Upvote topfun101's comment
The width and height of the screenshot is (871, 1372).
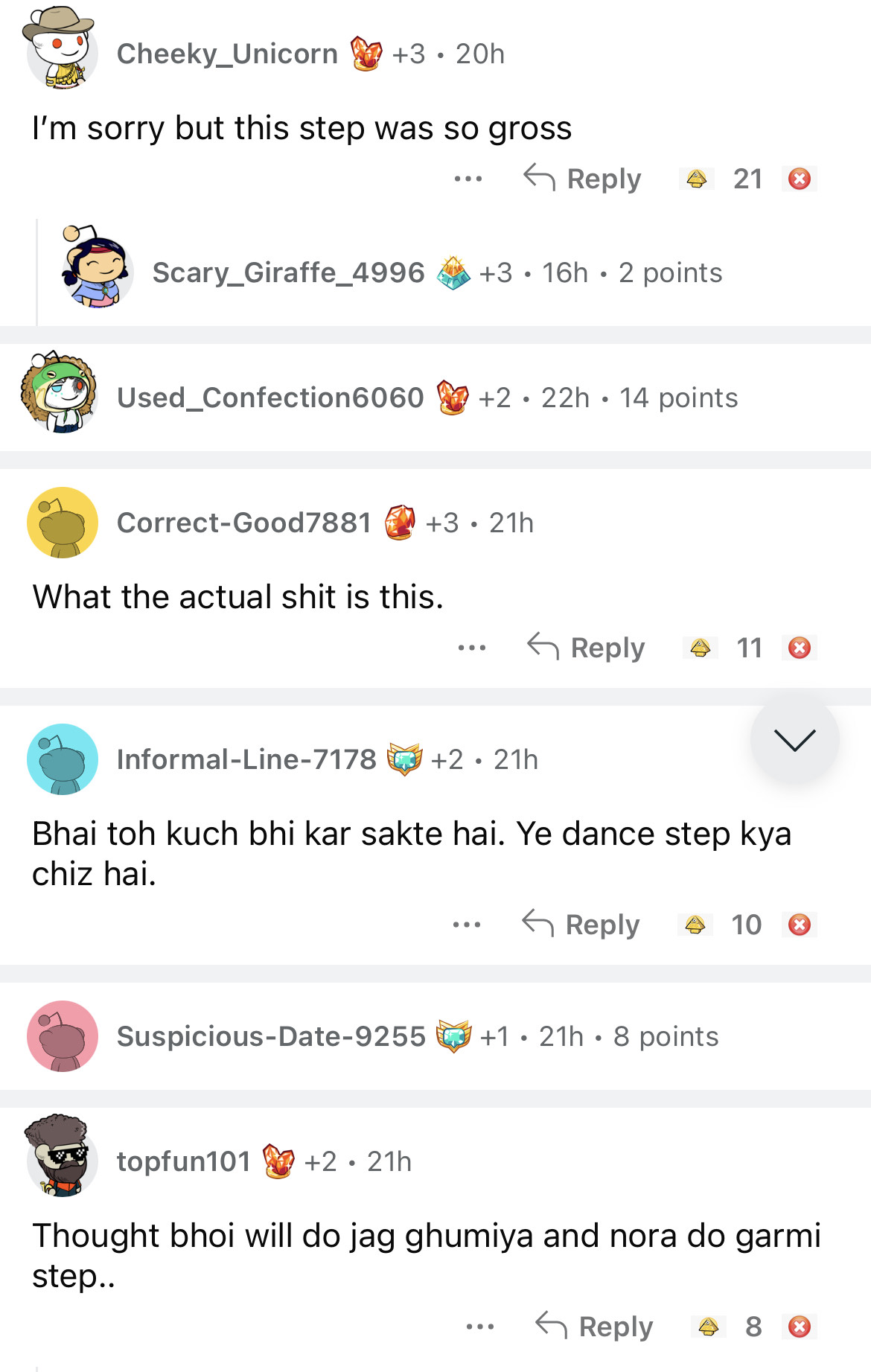click(x=708, y=1326)
